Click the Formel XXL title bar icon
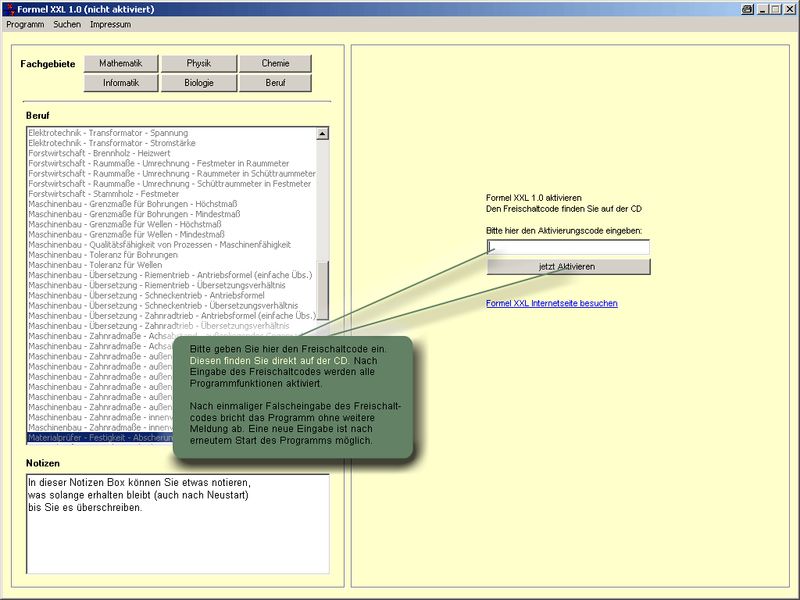The width and height of the screenshot is (800, 600). pyautogui.click(x=8, y=8)
